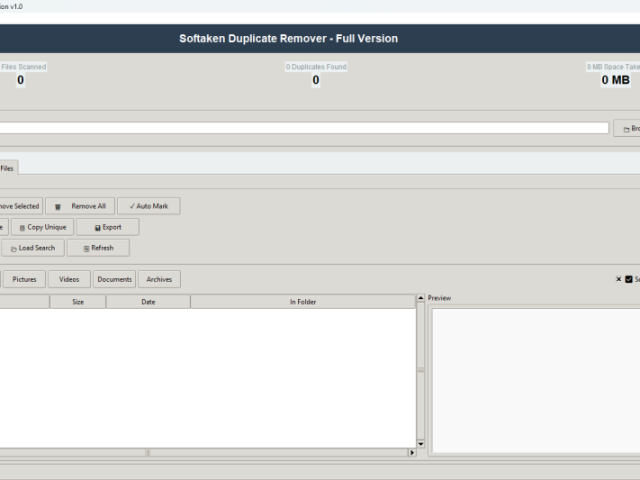Click the folder path input field

[304, 128]
